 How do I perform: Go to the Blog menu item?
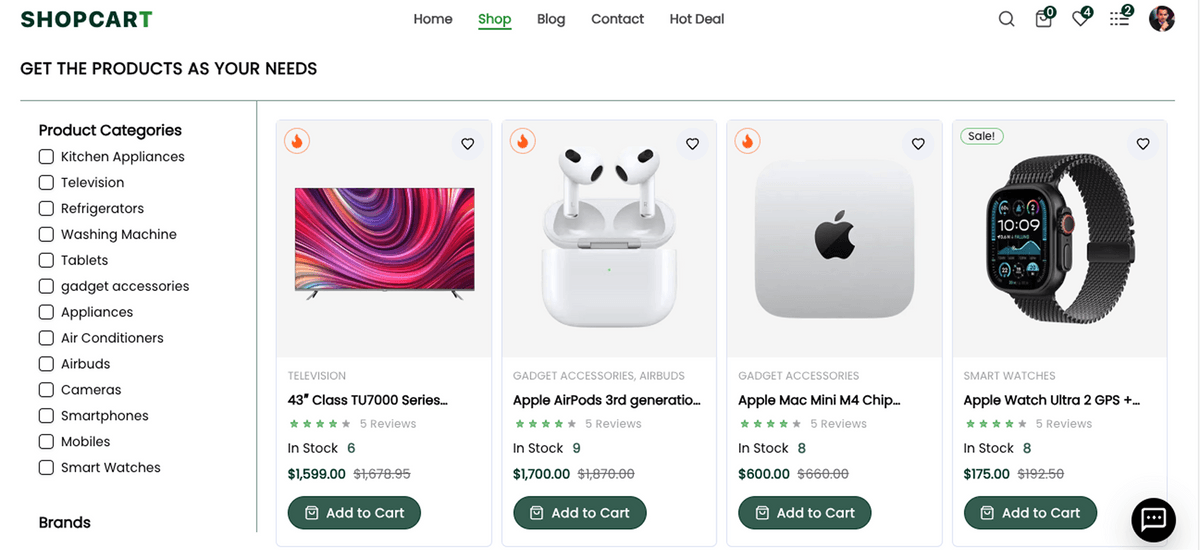tap(551, 19)
